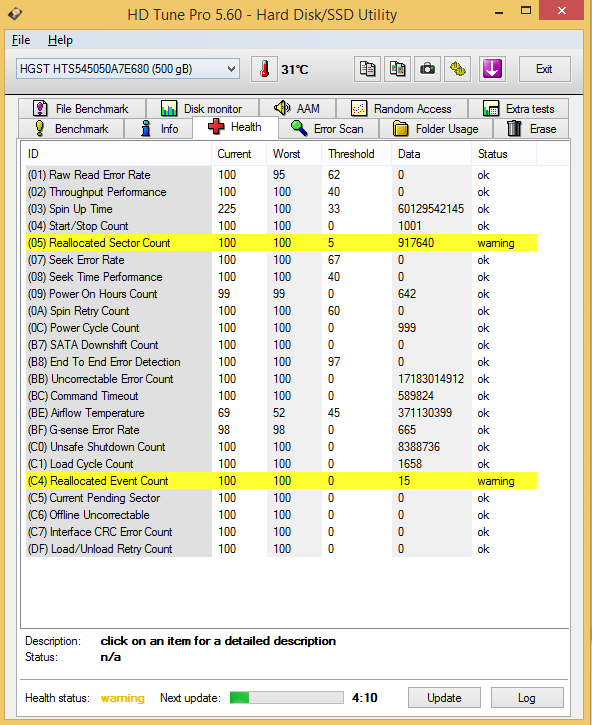
Task: Select the (03) Spin Up Time row
Action: [281, 209]
